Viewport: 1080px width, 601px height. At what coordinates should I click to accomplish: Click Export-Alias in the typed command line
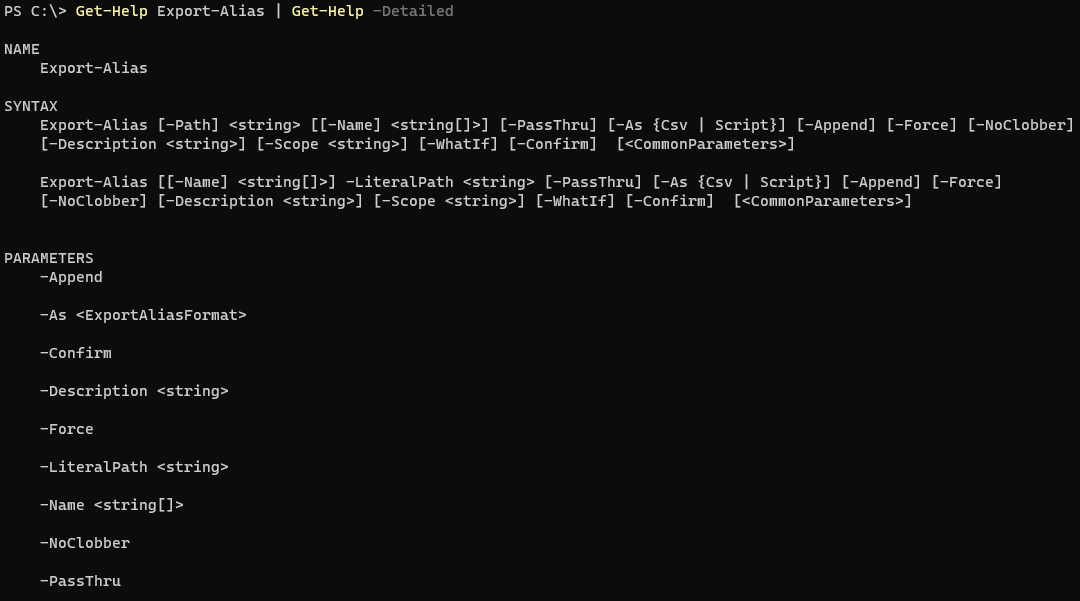211,11
